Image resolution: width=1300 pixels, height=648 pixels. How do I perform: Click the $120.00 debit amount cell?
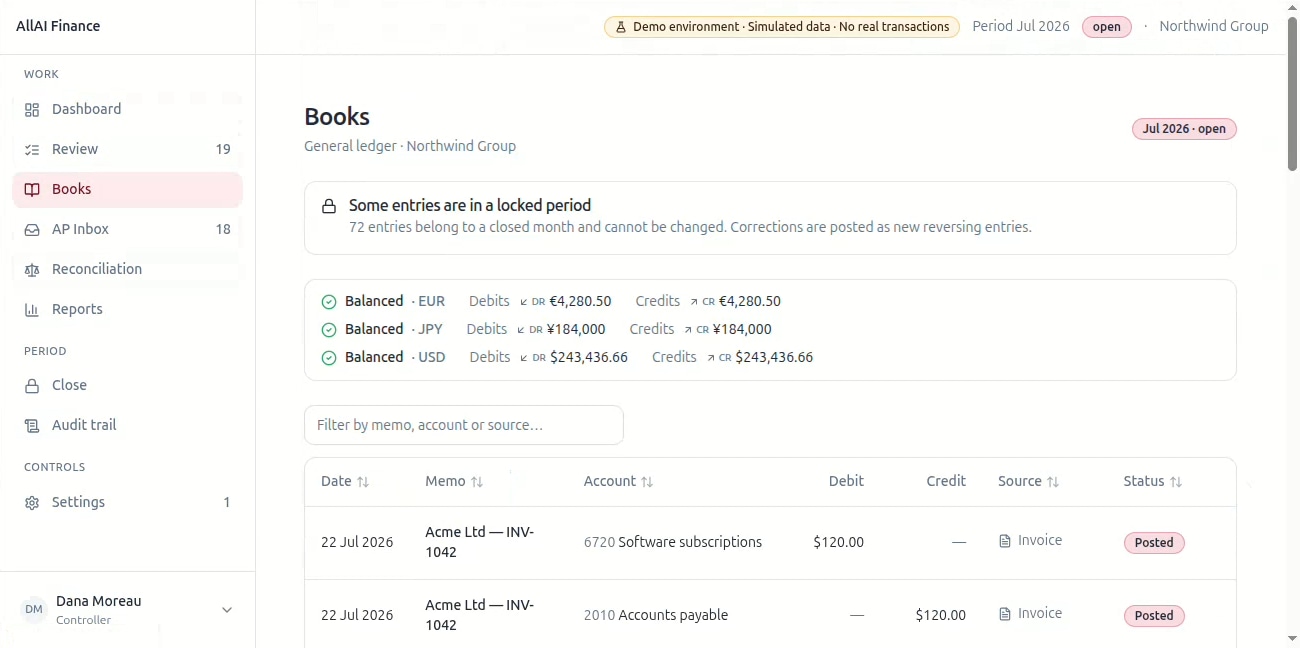(x=838, y=542)
